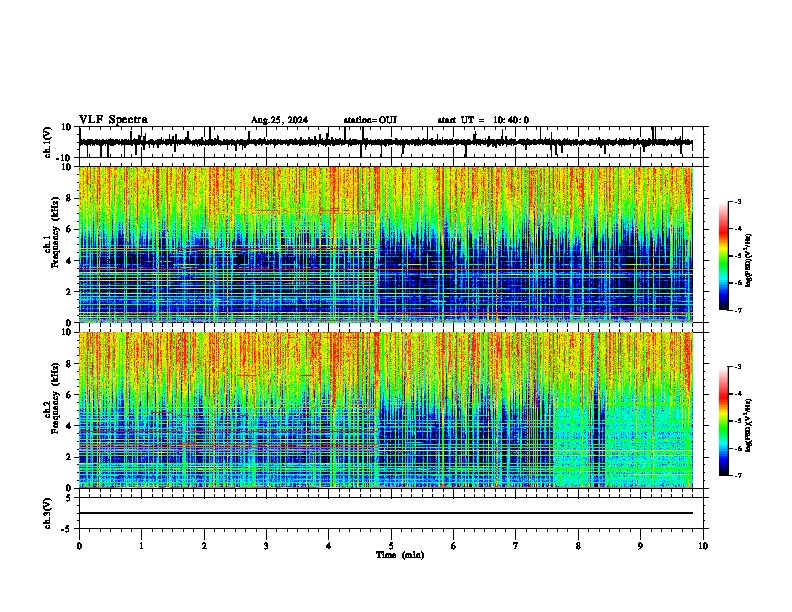Click time axis tick label '5'
The image size is (792, 612).
pyautogui.click(x=391, y=546)
